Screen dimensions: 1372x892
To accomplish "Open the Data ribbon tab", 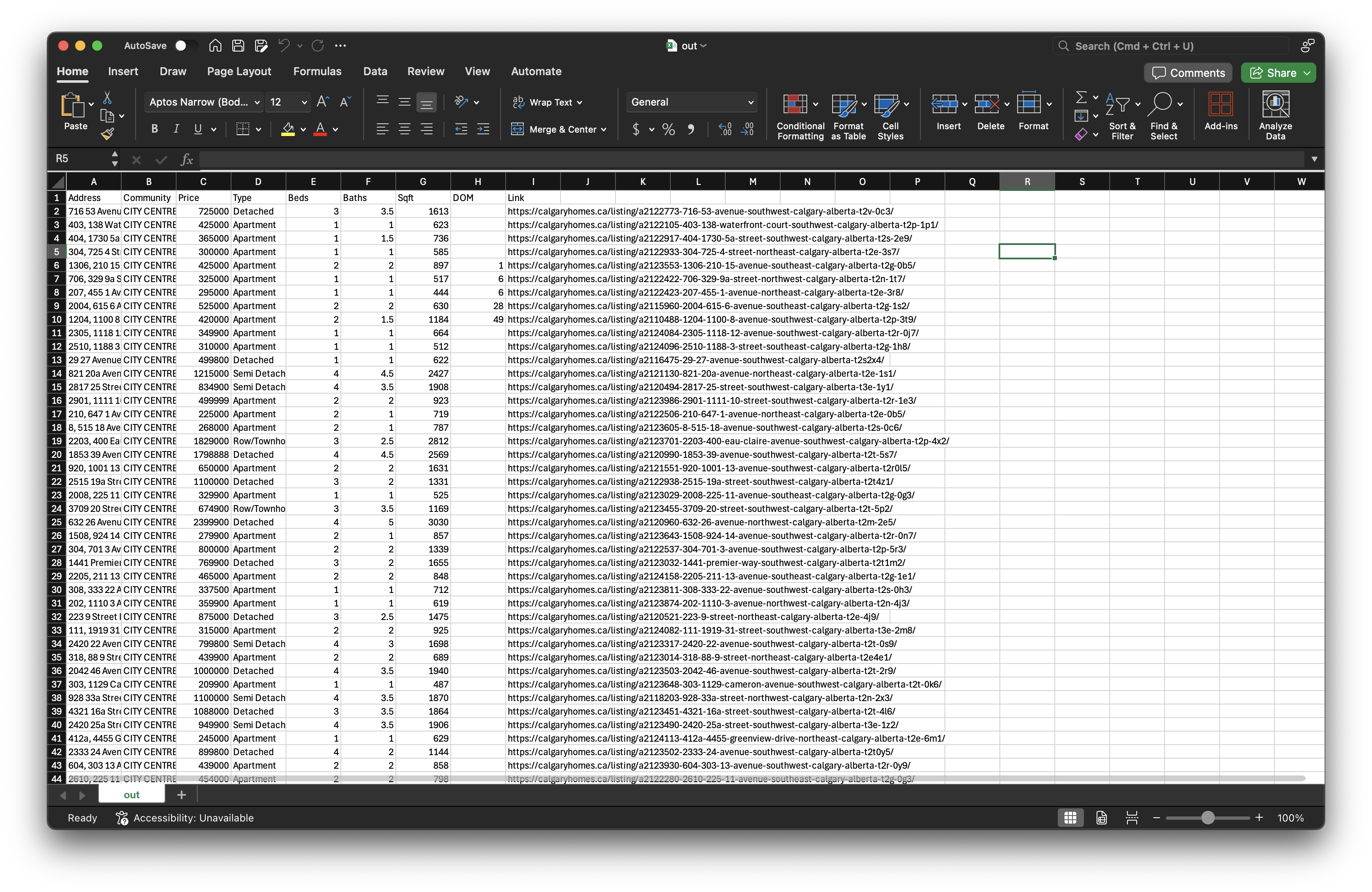I will tap(375, 71).
